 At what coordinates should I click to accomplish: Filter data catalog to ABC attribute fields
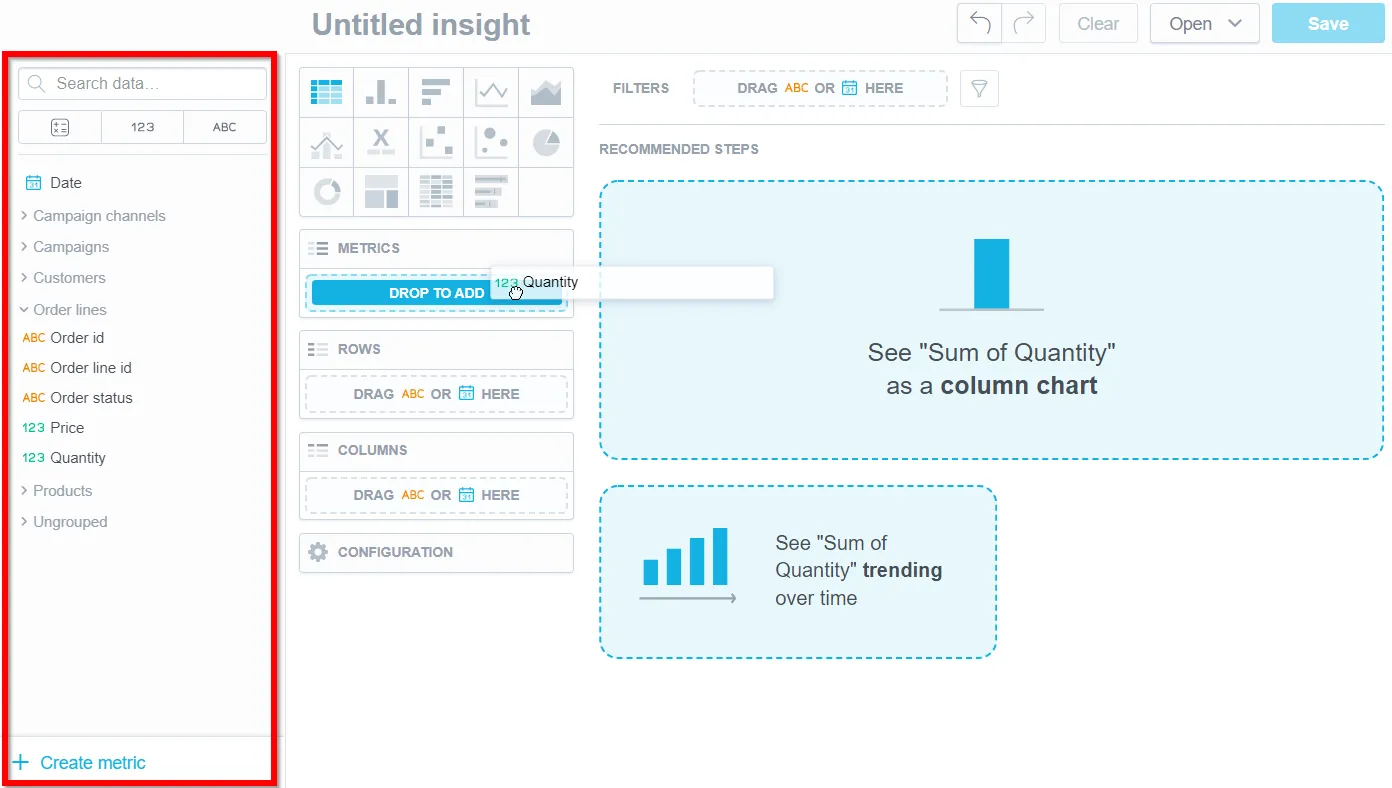[225, 127]
